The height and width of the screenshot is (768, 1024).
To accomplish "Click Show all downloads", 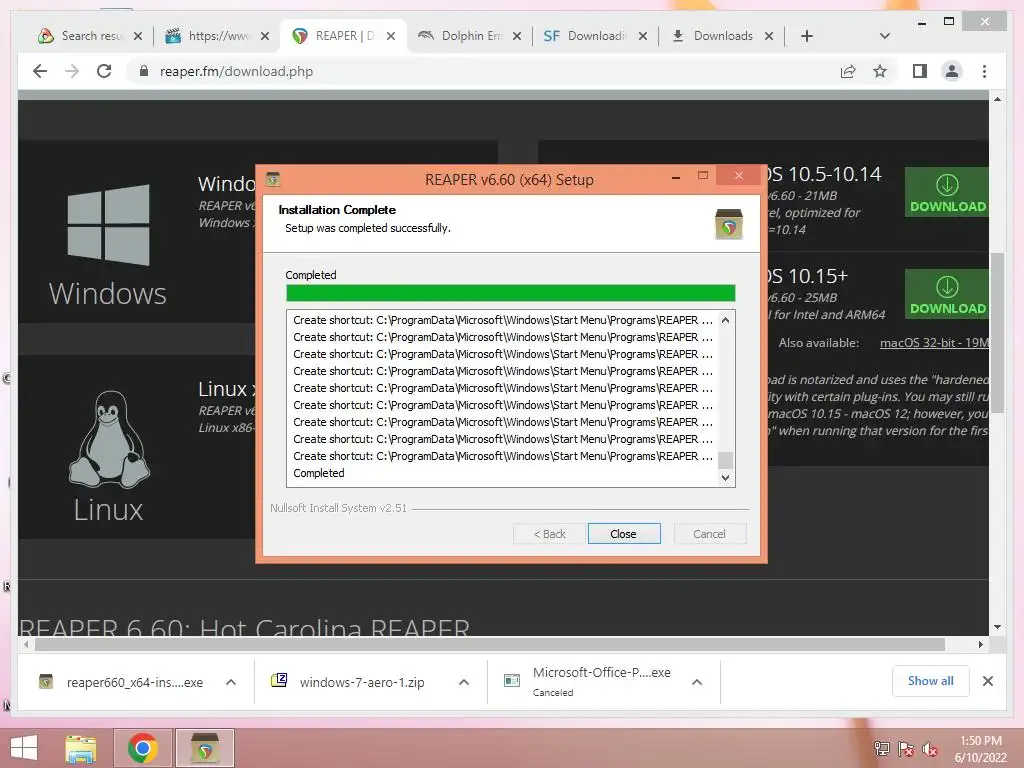I will [x=931, y=681].
